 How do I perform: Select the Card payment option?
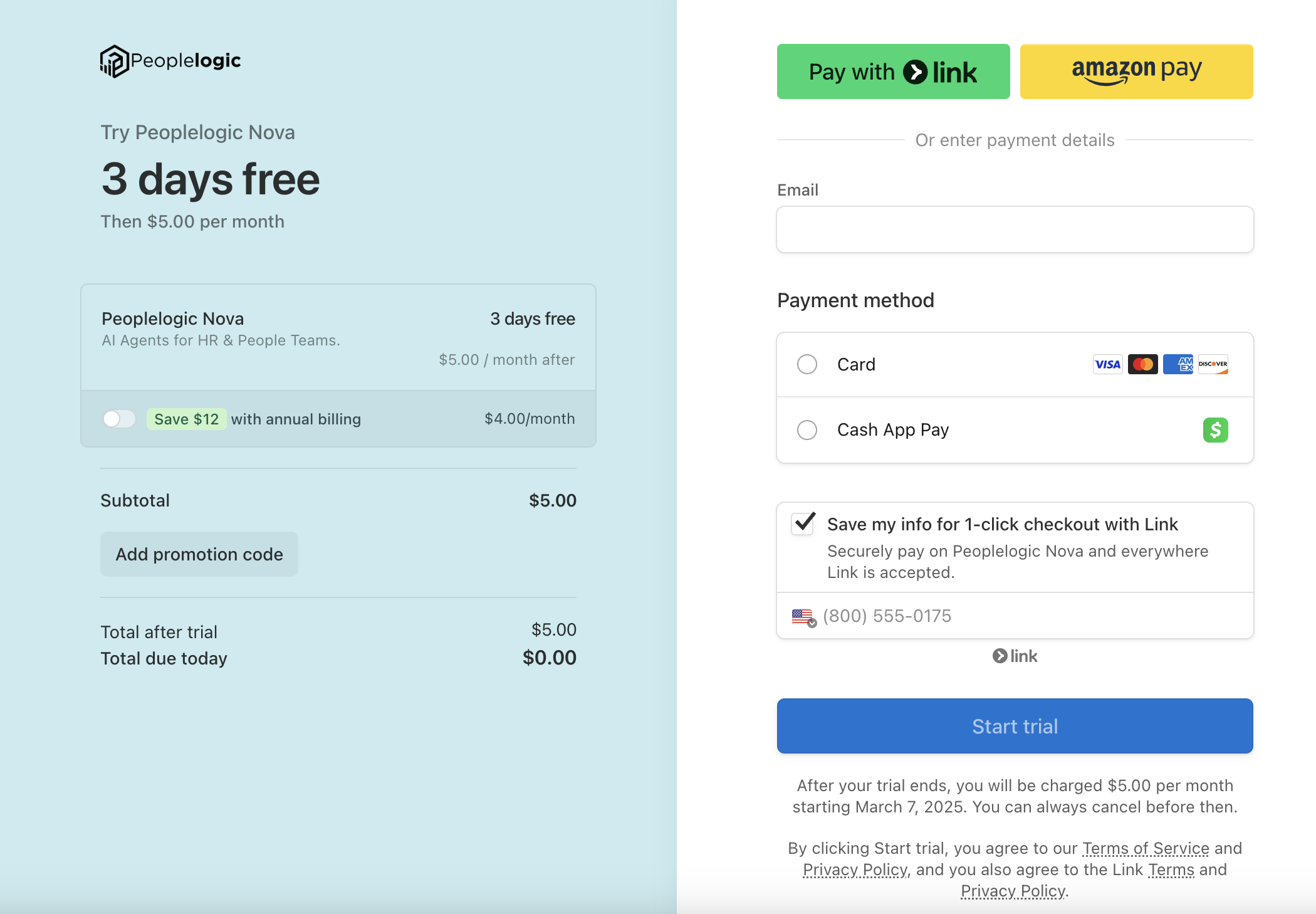[x=807, y=364]
